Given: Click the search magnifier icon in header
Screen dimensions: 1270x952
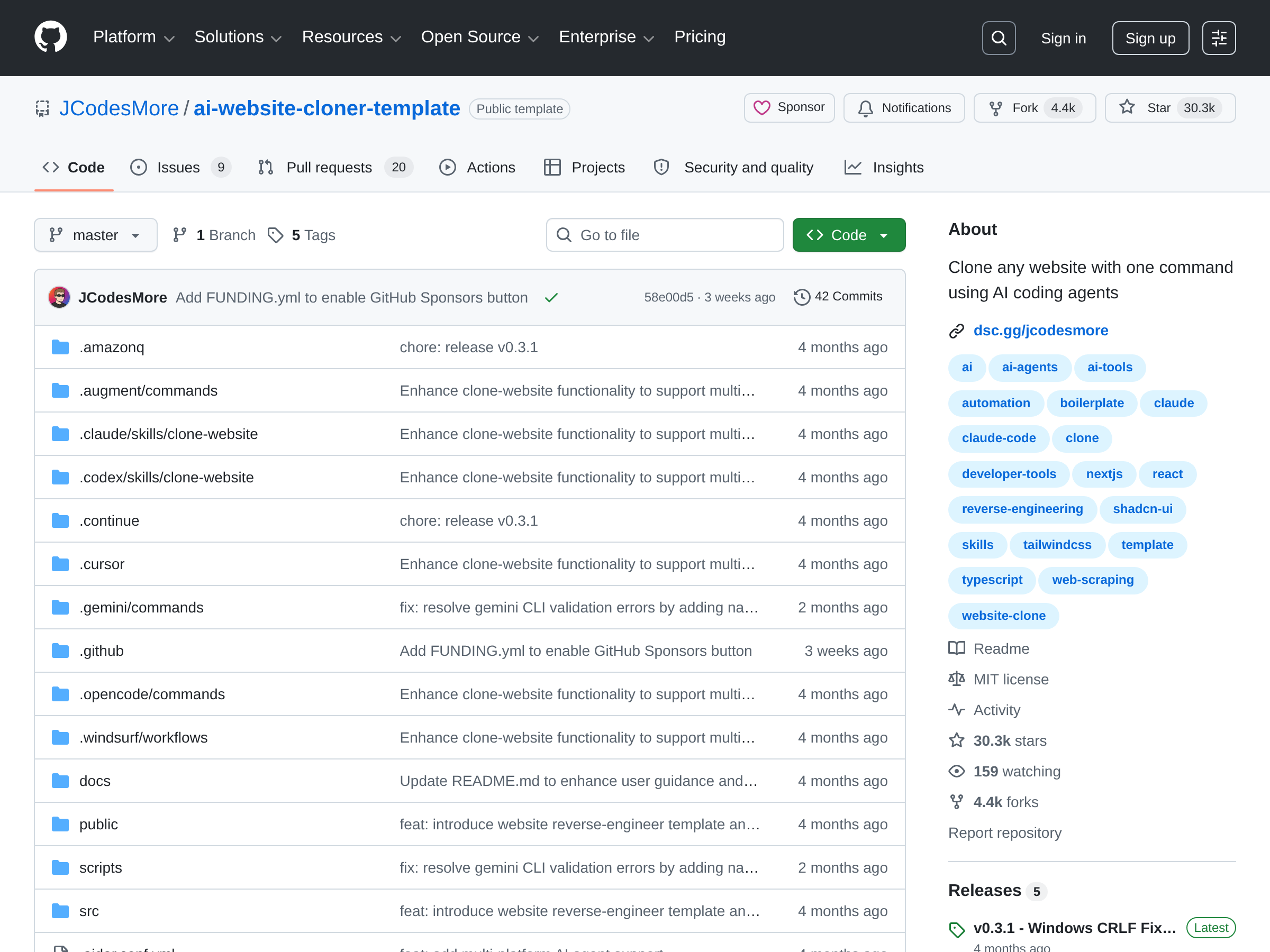Looking at the screenshot, I should [x=999, y=38].
